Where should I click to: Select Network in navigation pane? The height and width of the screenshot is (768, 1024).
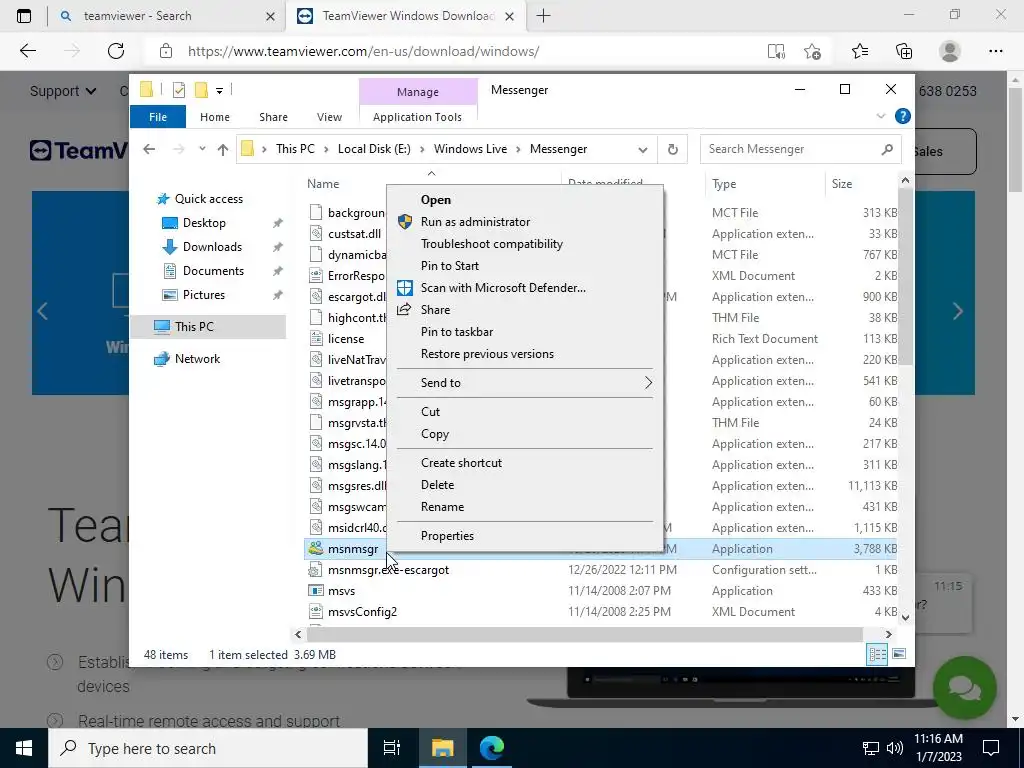tap(197, 359)
